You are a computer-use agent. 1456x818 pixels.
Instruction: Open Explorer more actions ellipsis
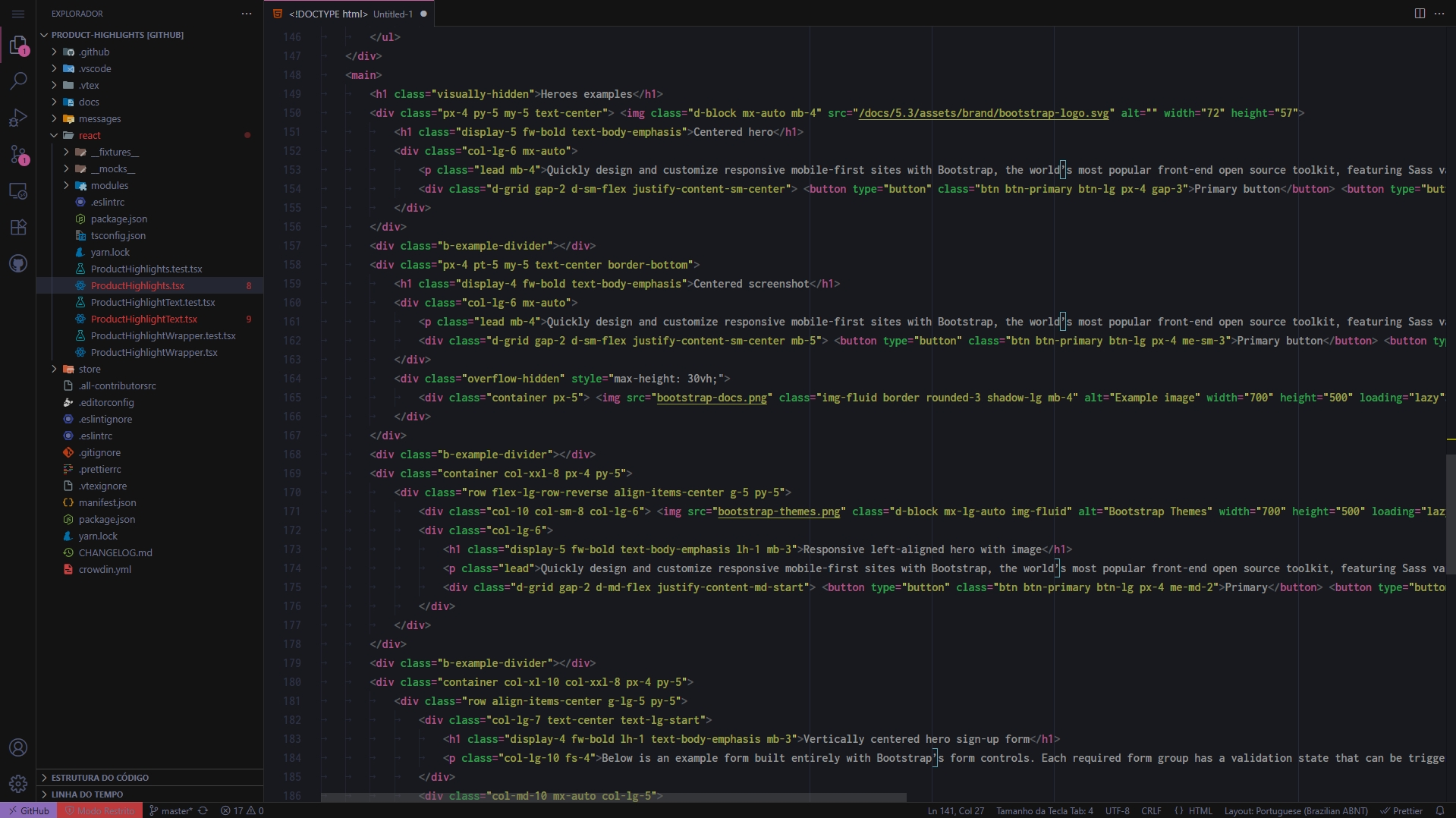pos(247,14)
